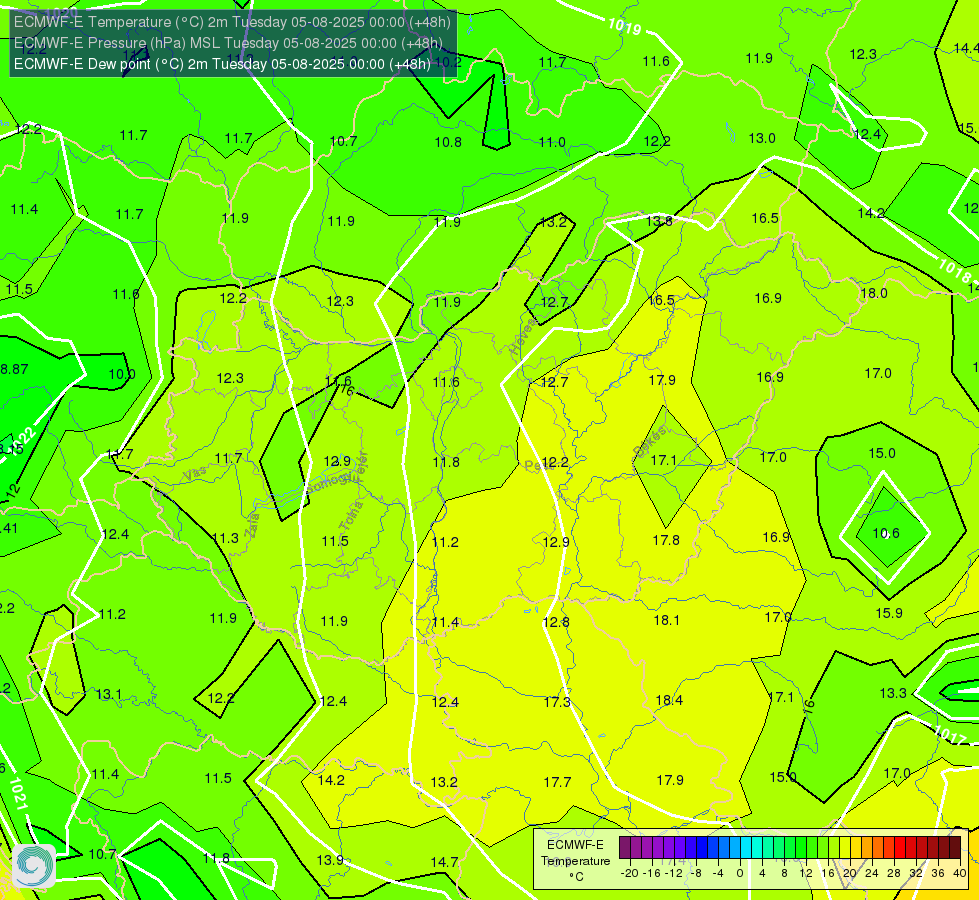Click the 13.0 dew point value
This screenshot has height=900, width=979.
[x=762, y=138]
